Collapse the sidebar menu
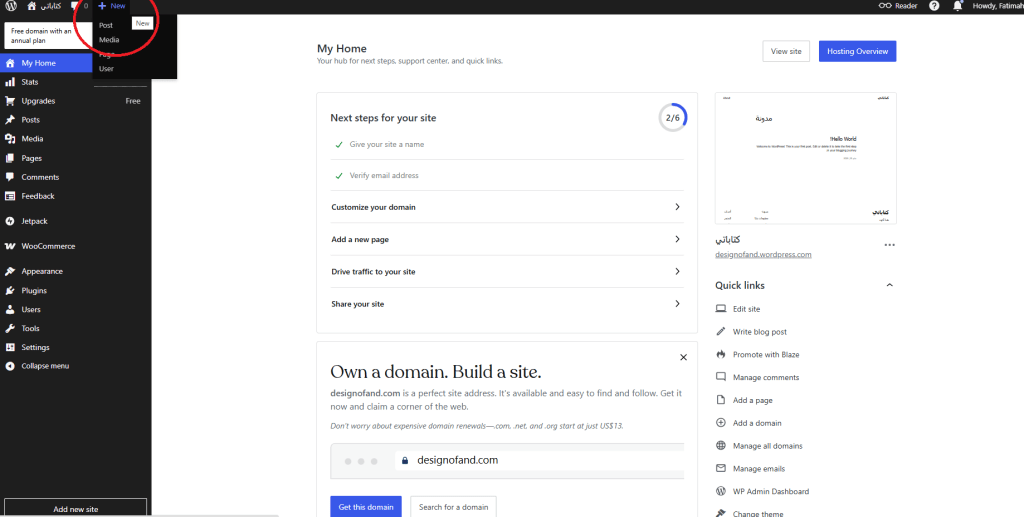Viewport: 1024px width, 517px height. coord(45,366)
